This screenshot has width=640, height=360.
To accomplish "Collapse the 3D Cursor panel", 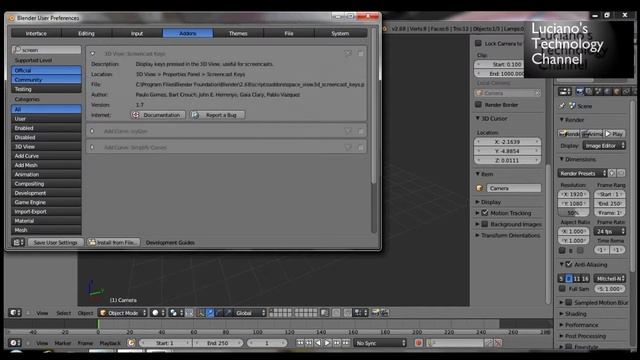I will point(491,118).
